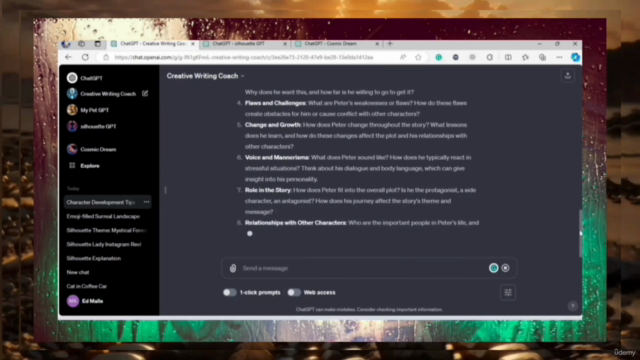Open the browser collections icon
Image resolution: width=640 pixels, height=360 pixels.
tap(542, 58)
